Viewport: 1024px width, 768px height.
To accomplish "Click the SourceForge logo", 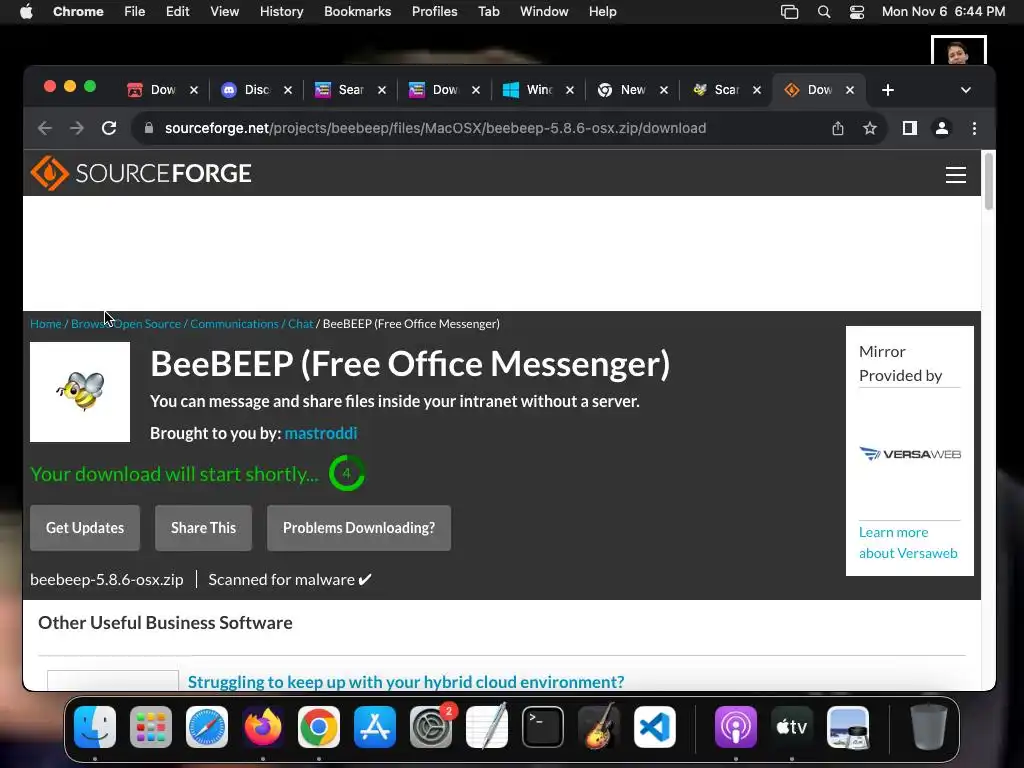I will (x=141, y=173).
